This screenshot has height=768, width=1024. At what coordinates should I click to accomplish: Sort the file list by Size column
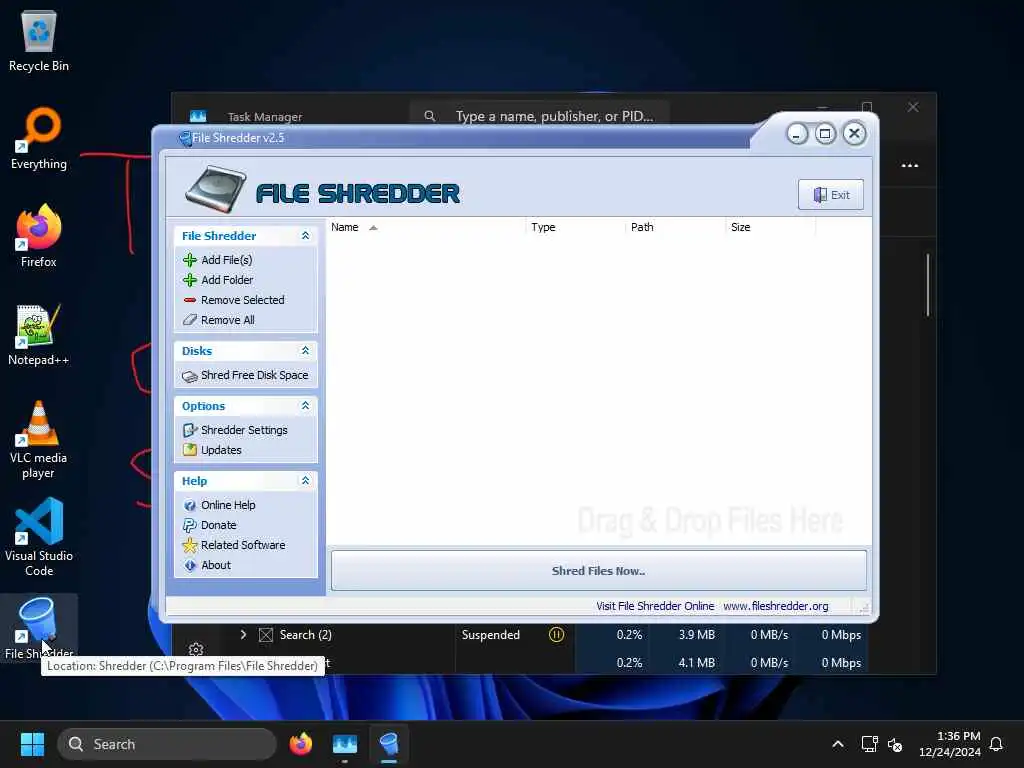[x=770, y=227]
